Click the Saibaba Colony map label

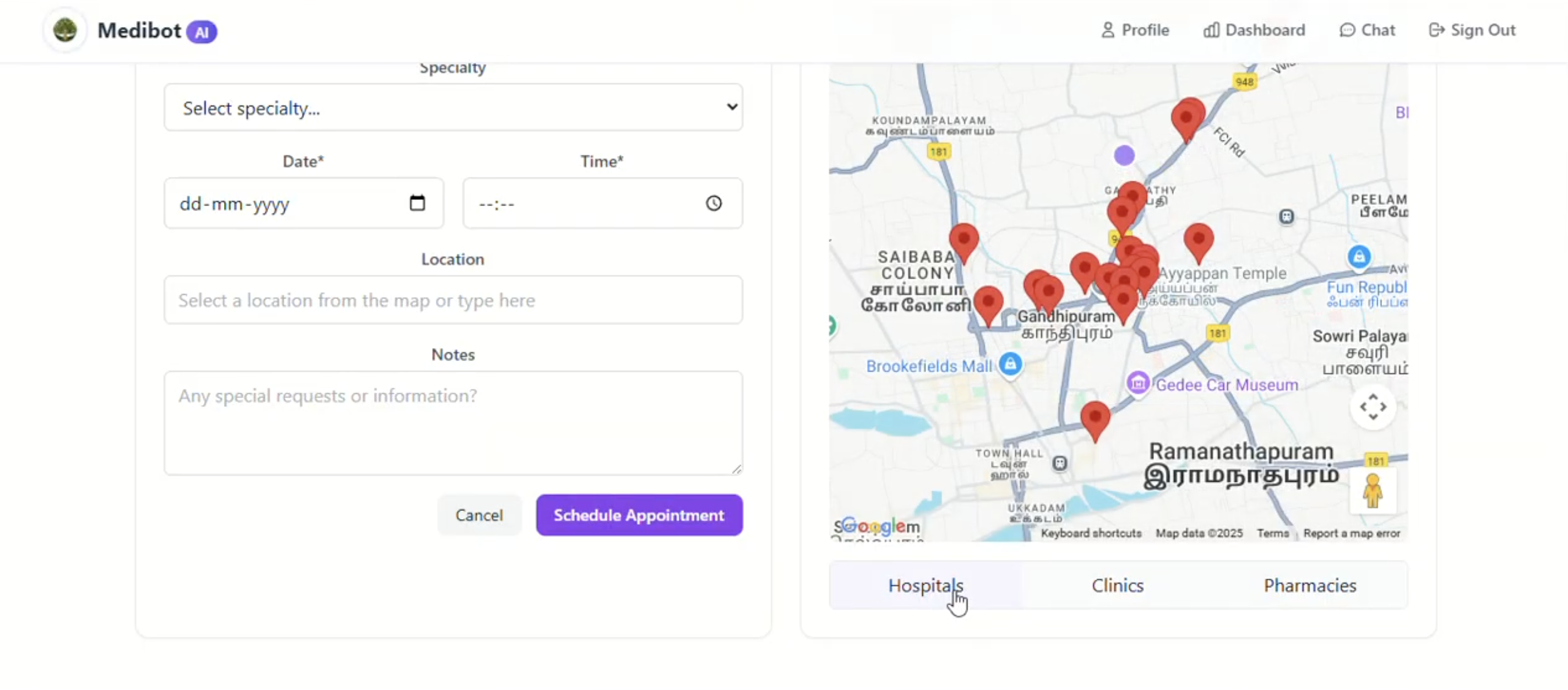pos(916,281)
